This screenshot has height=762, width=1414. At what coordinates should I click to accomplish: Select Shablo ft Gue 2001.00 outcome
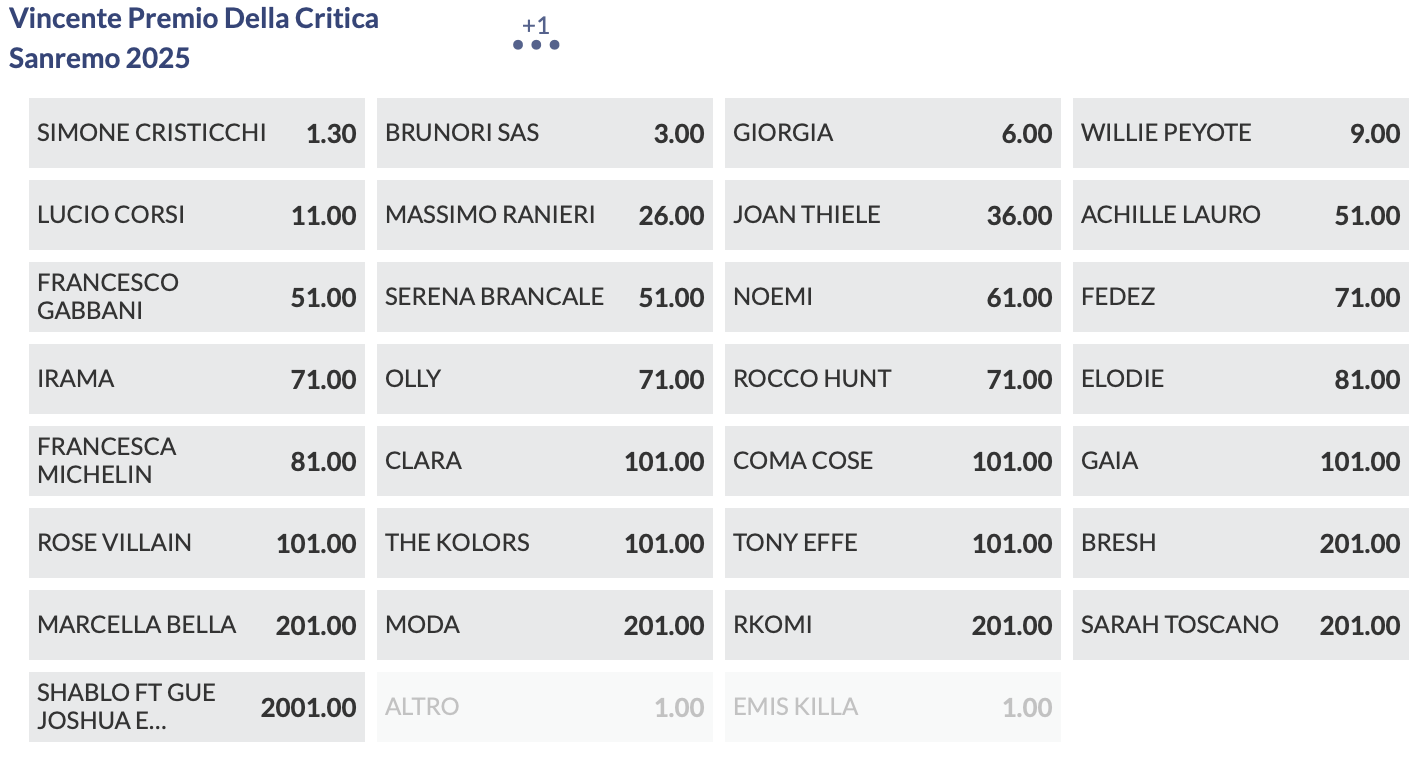click(x=197, y=707)
